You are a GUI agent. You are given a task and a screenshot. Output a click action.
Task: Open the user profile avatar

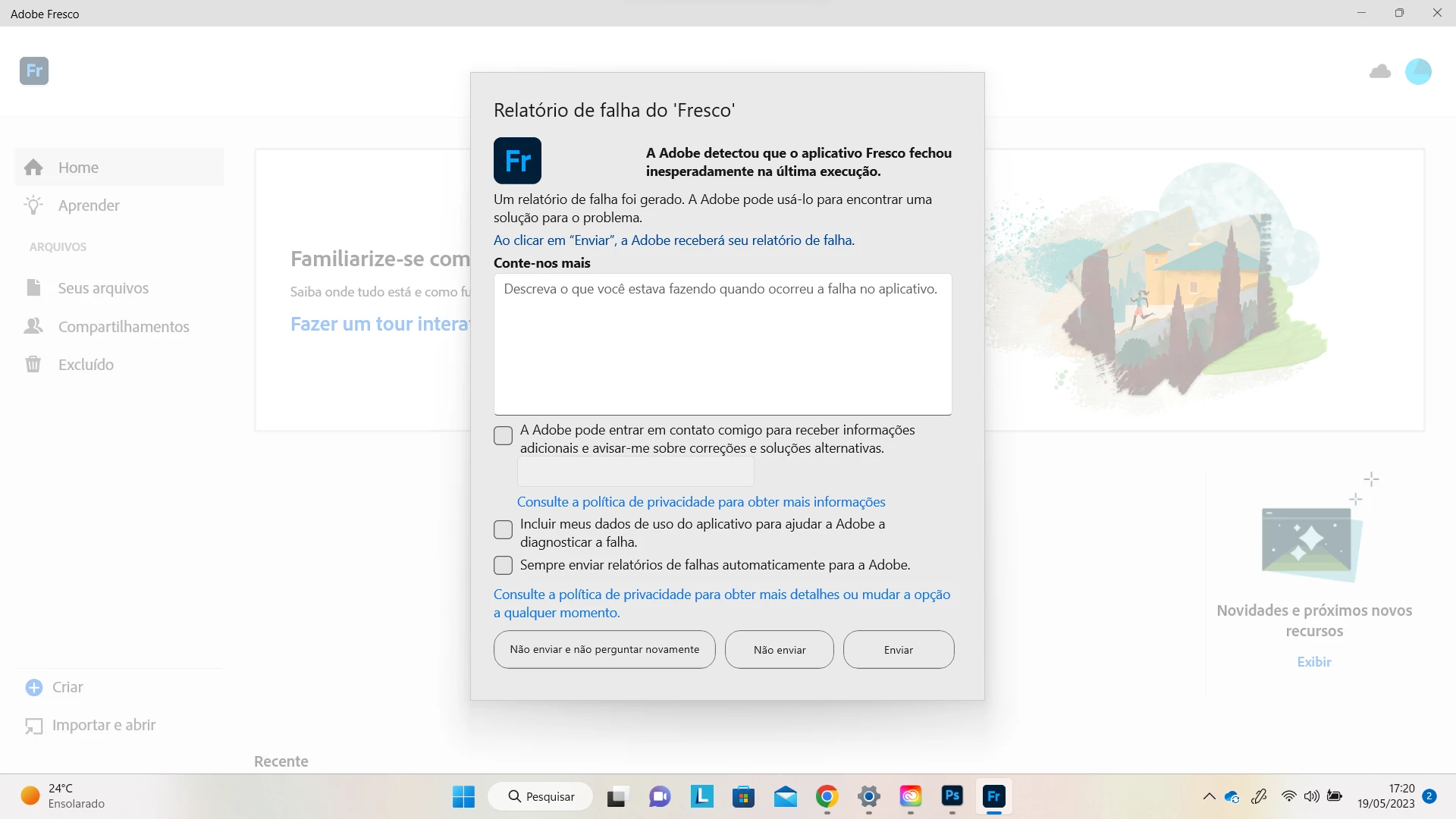point(1418,71)
